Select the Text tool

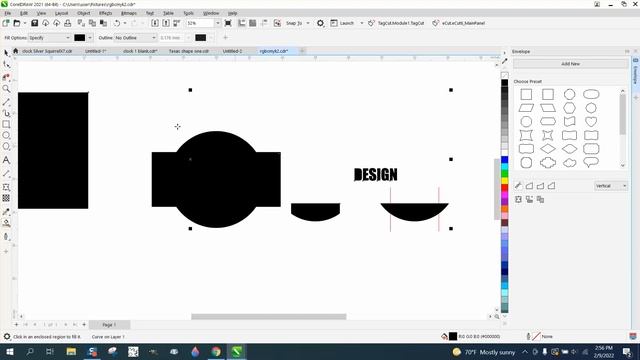pyautogui.click(x=6, y=160)
